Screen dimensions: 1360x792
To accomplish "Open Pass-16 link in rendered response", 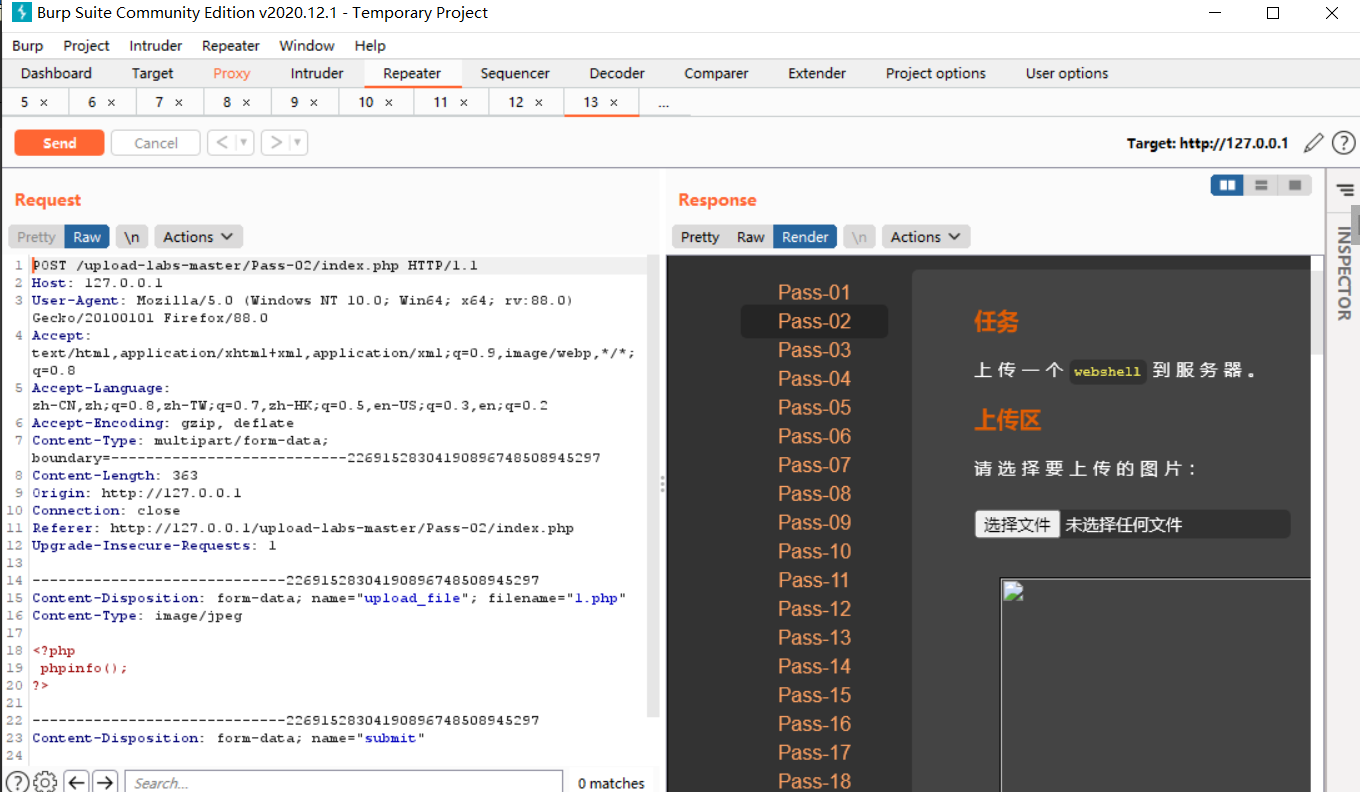I will (814, 724).
